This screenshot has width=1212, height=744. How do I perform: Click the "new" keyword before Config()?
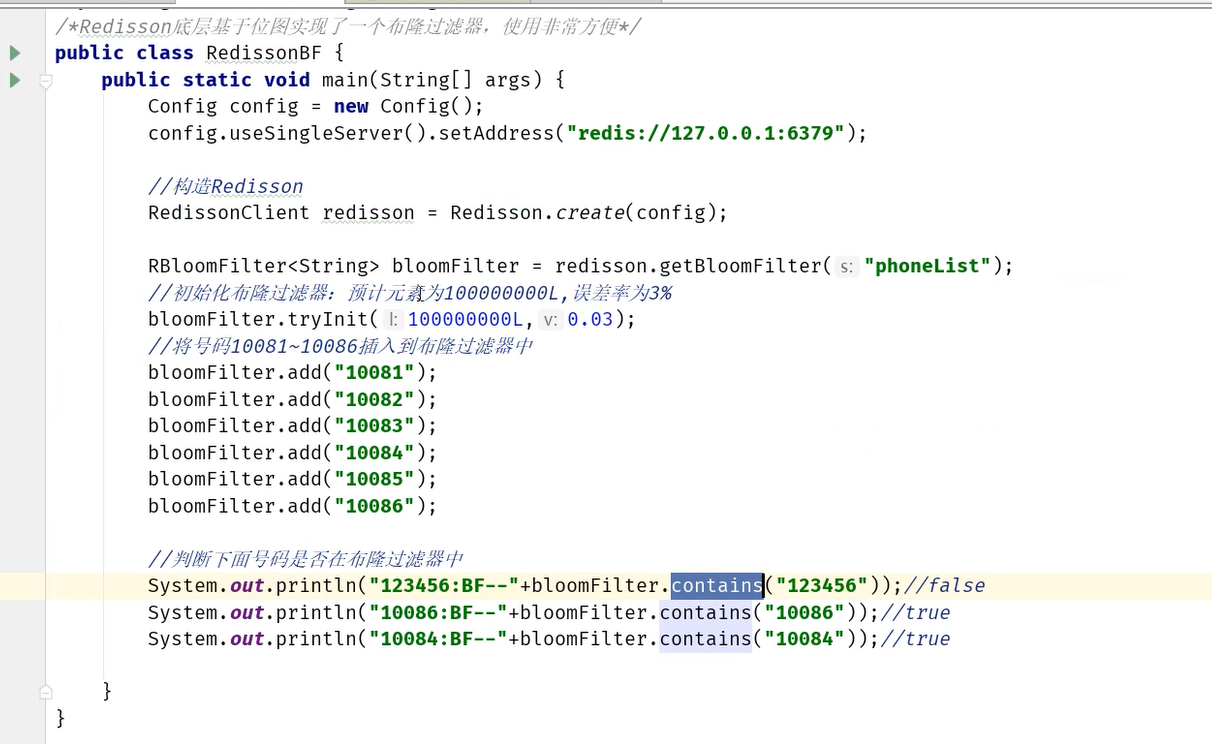[351, 106]
